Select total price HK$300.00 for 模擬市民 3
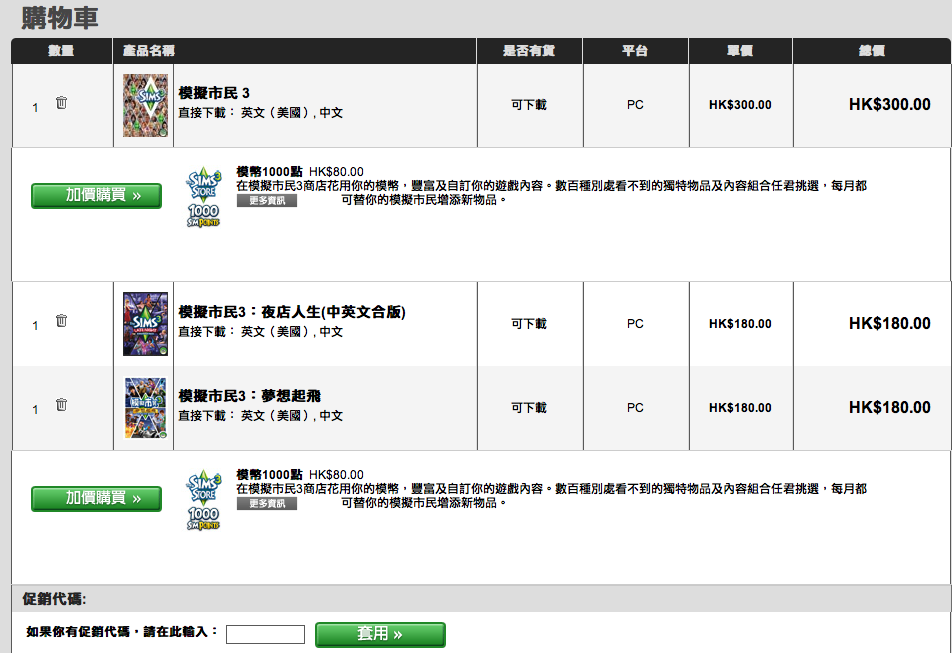 [x=889, y=104]
